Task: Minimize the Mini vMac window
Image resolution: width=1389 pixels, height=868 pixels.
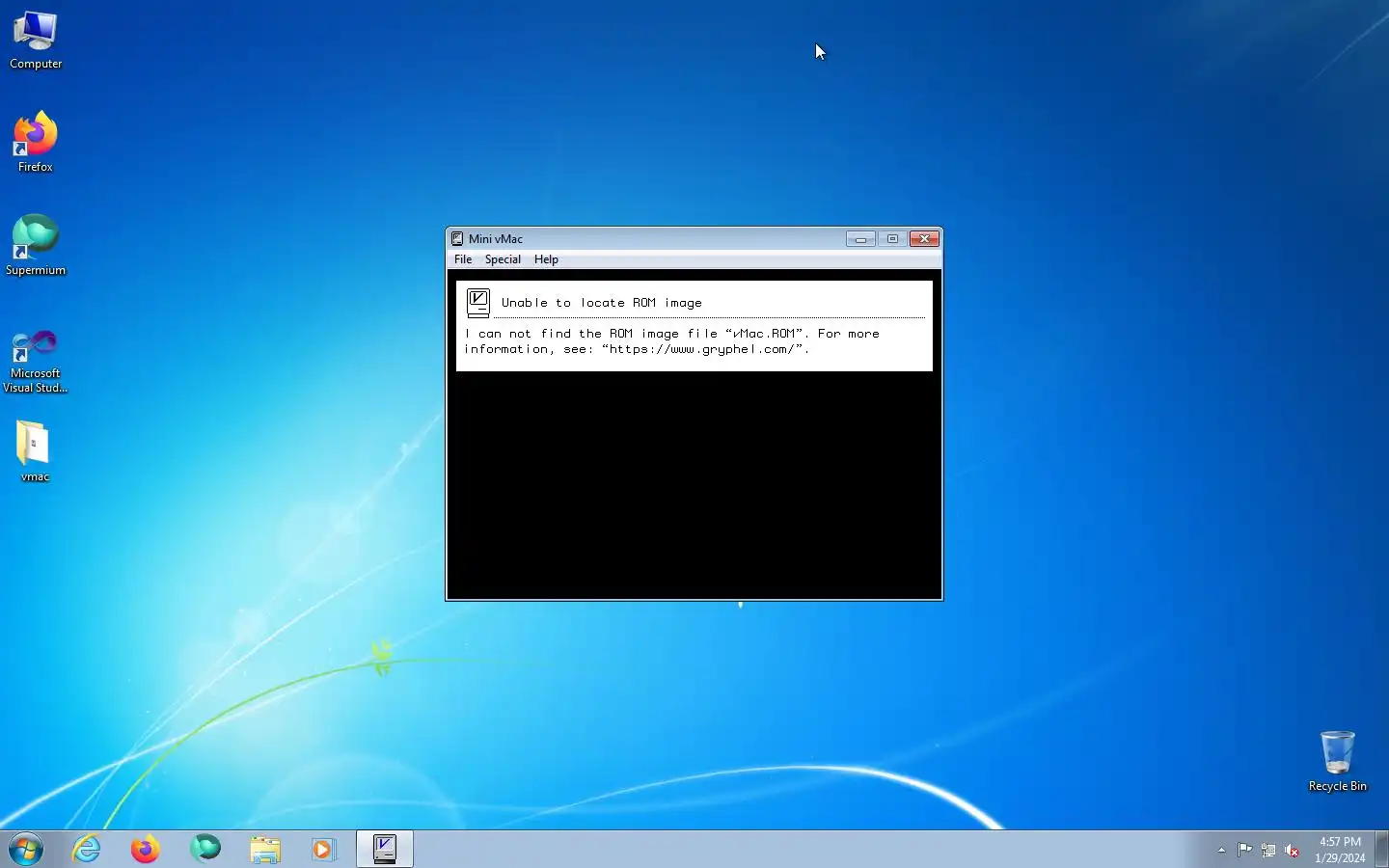Action: coord(860,238)
